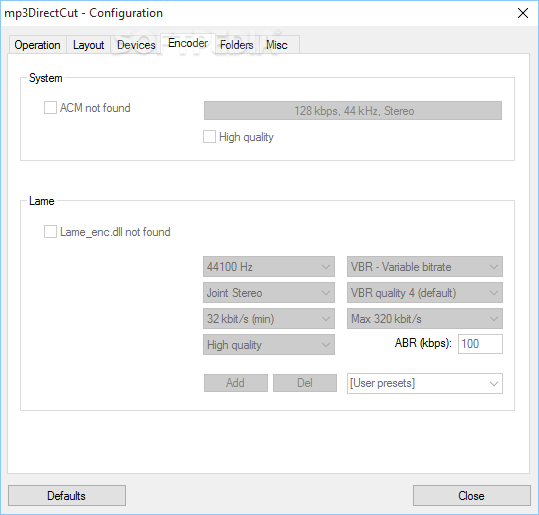This screenshot has height=515, width=539.
Task: Expand the [User presets] dropdown
Action: click(425, 383)
